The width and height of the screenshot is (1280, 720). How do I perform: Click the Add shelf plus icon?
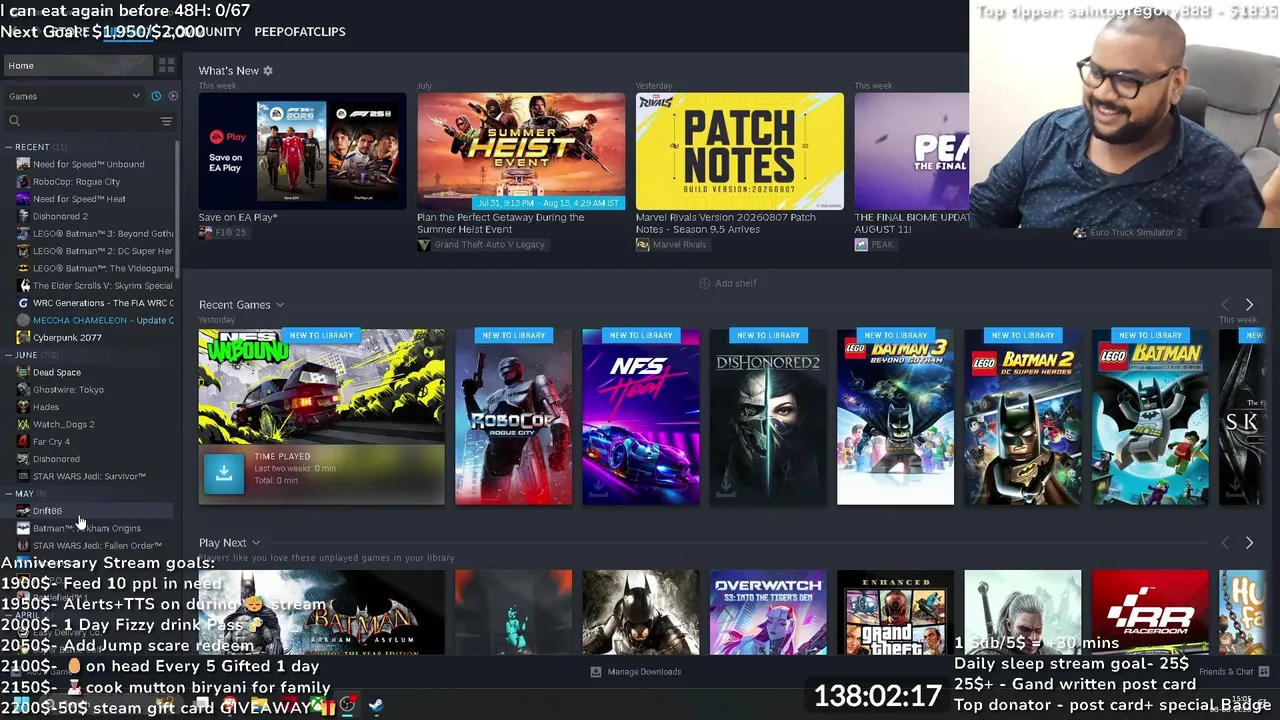pyautogui.click(x=704, y=283)
